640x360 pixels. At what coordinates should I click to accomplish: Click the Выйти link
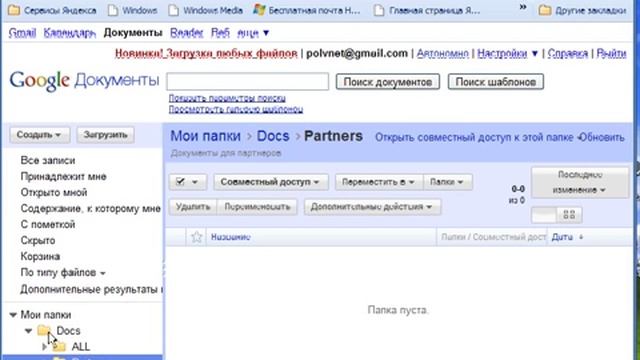611,53
